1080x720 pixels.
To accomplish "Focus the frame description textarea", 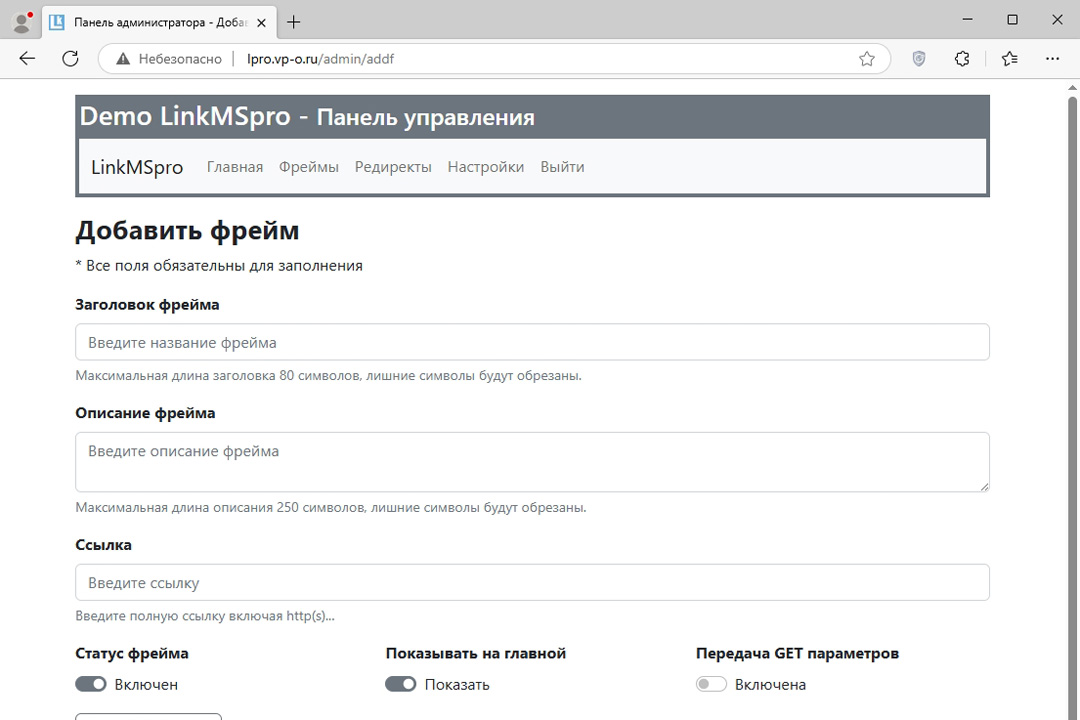I will (532, 462).
